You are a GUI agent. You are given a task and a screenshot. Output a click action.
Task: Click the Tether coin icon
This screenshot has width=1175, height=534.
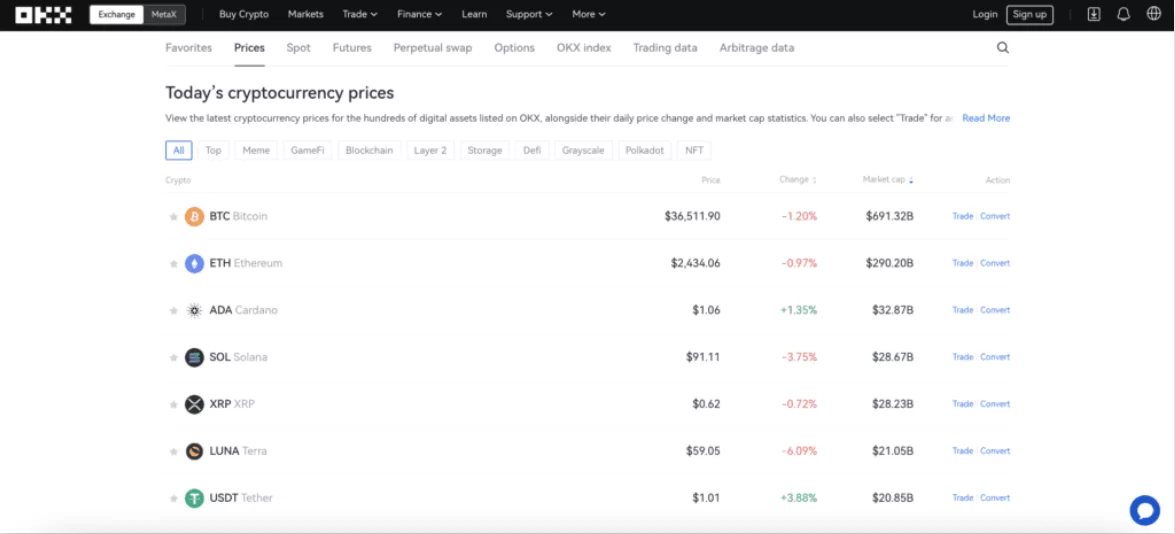(x=194, y=498)
